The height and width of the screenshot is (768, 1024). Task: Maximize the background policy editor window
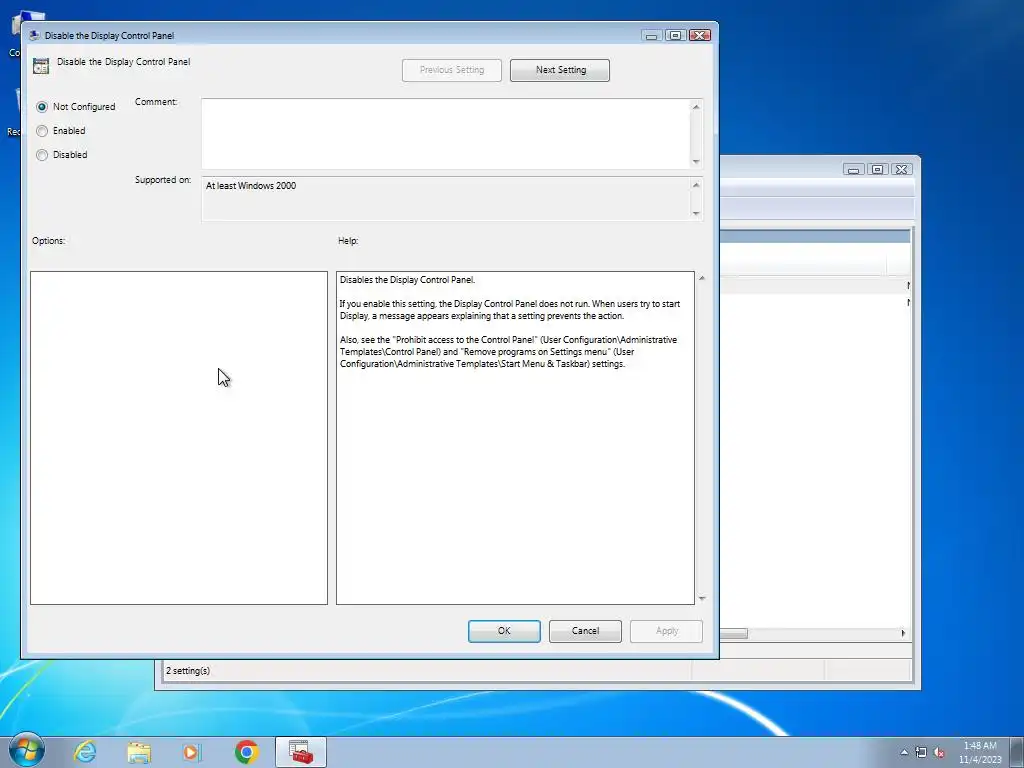tap(877, 169)
